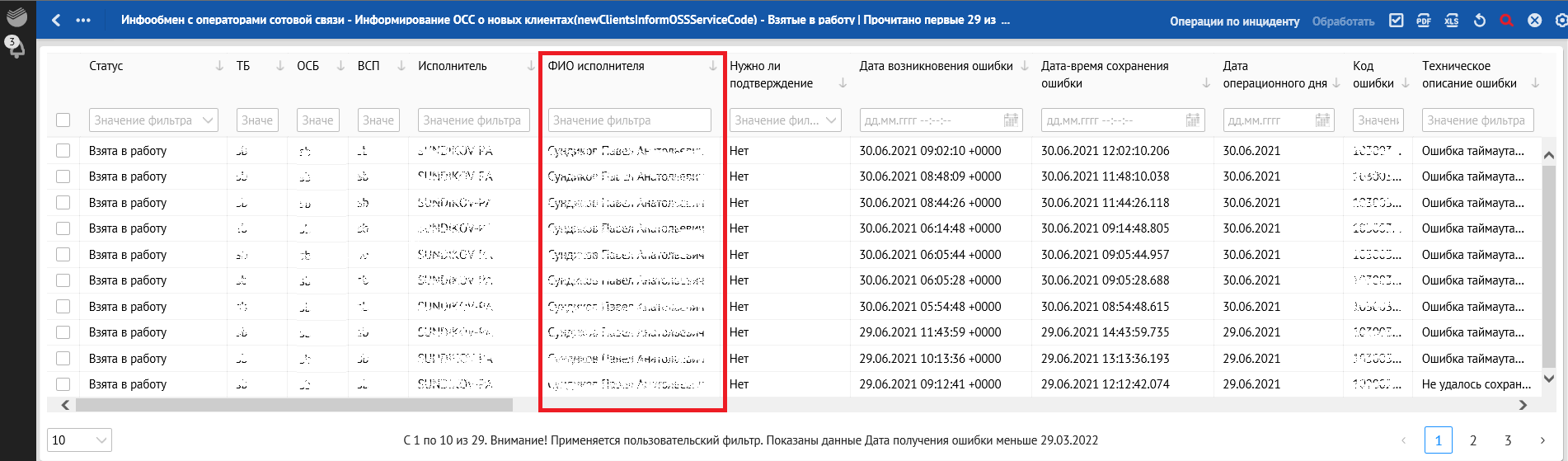Open the Операции по инциденту menu
This screenshot has height=461, width=1568.
pyautogui.click(x=1234, y=21)
